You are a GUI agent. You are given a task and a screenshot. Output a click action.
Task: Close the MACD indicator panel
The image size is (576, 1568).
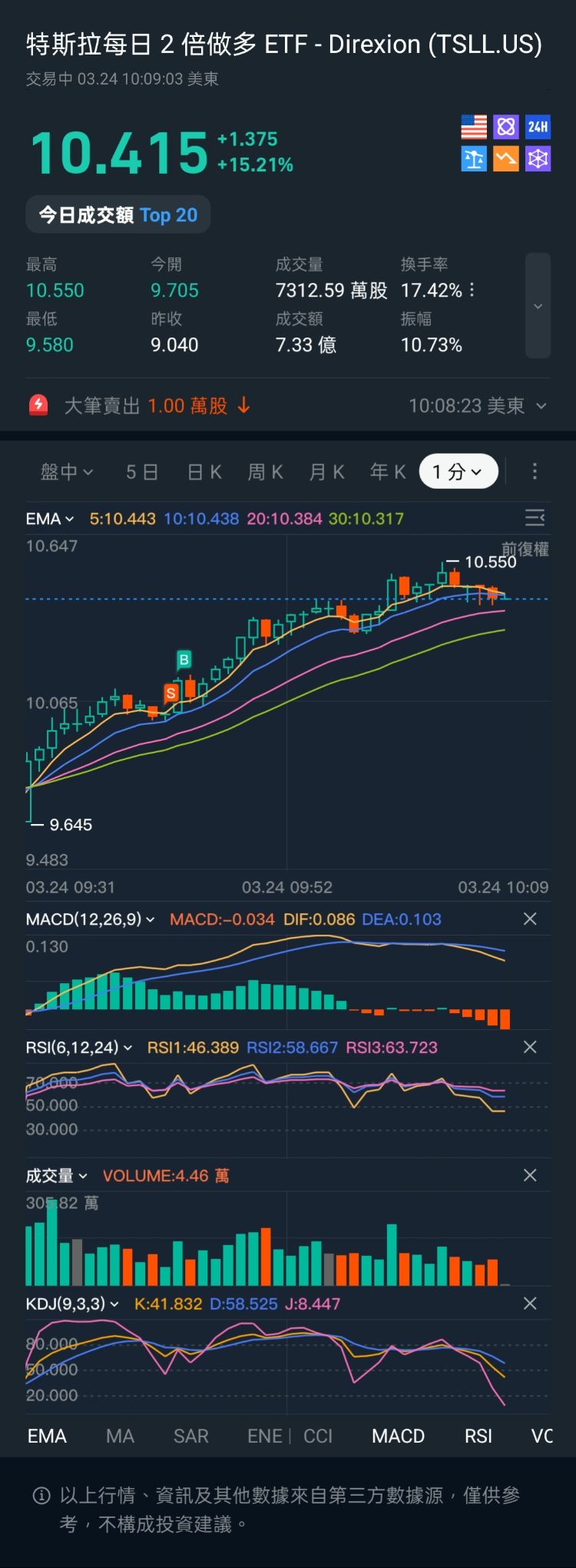[530, 919]
